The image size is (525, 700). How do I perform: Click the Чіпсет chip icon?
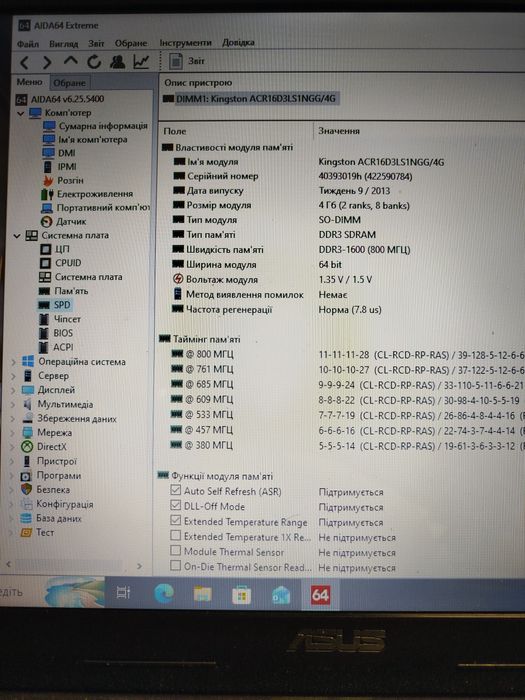(44, 320)
